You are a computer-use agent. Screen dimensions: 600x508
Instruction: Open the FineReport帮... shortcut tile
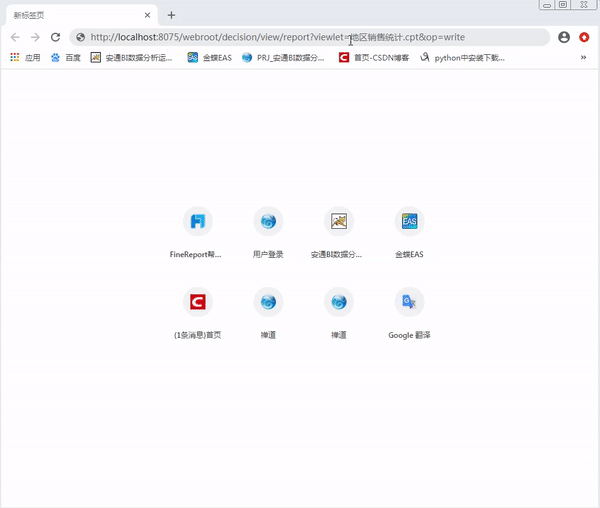[x=197, y=233]
